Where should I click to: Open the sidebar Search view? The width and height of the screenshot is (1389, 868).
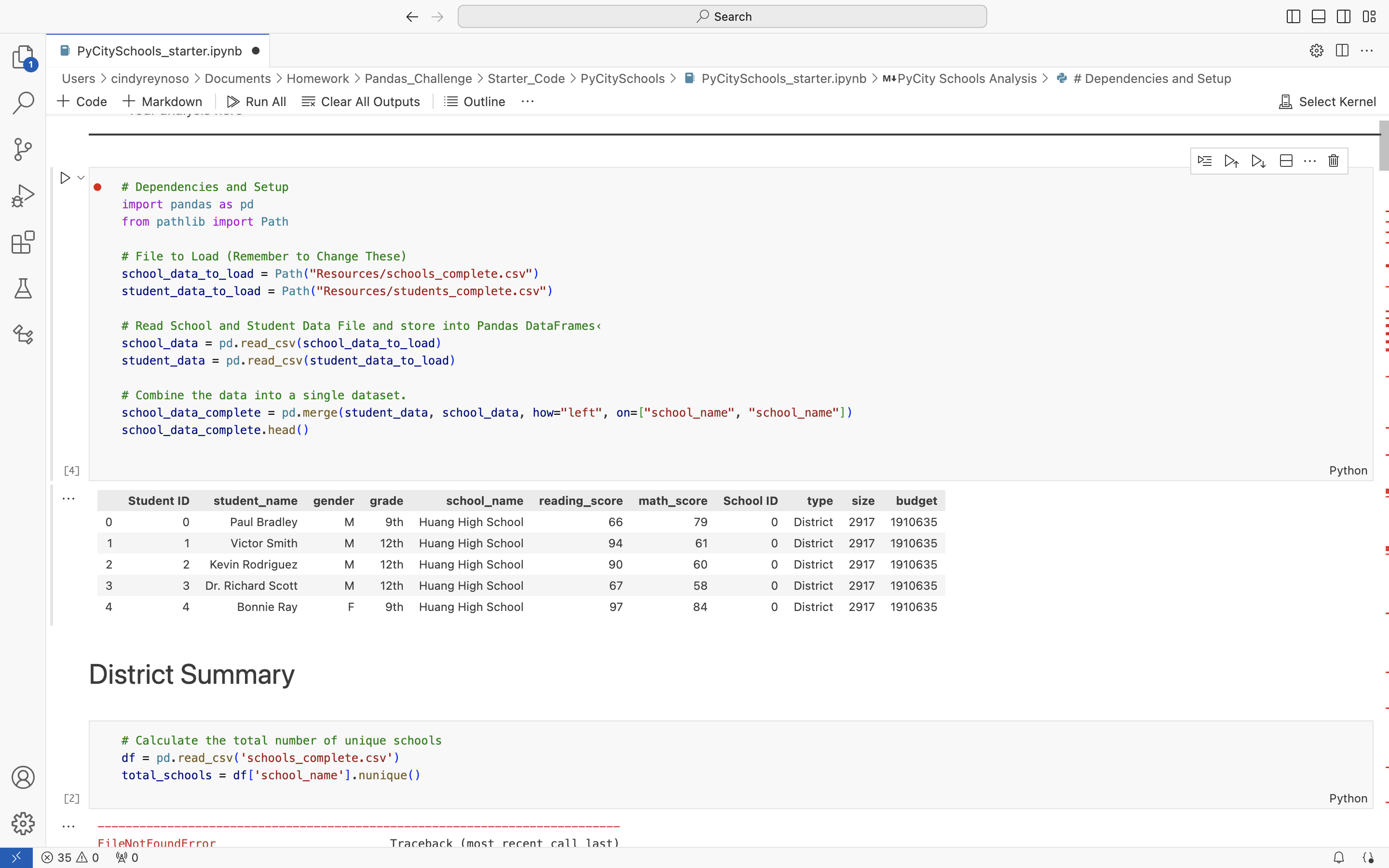click(x=23, y=103)
